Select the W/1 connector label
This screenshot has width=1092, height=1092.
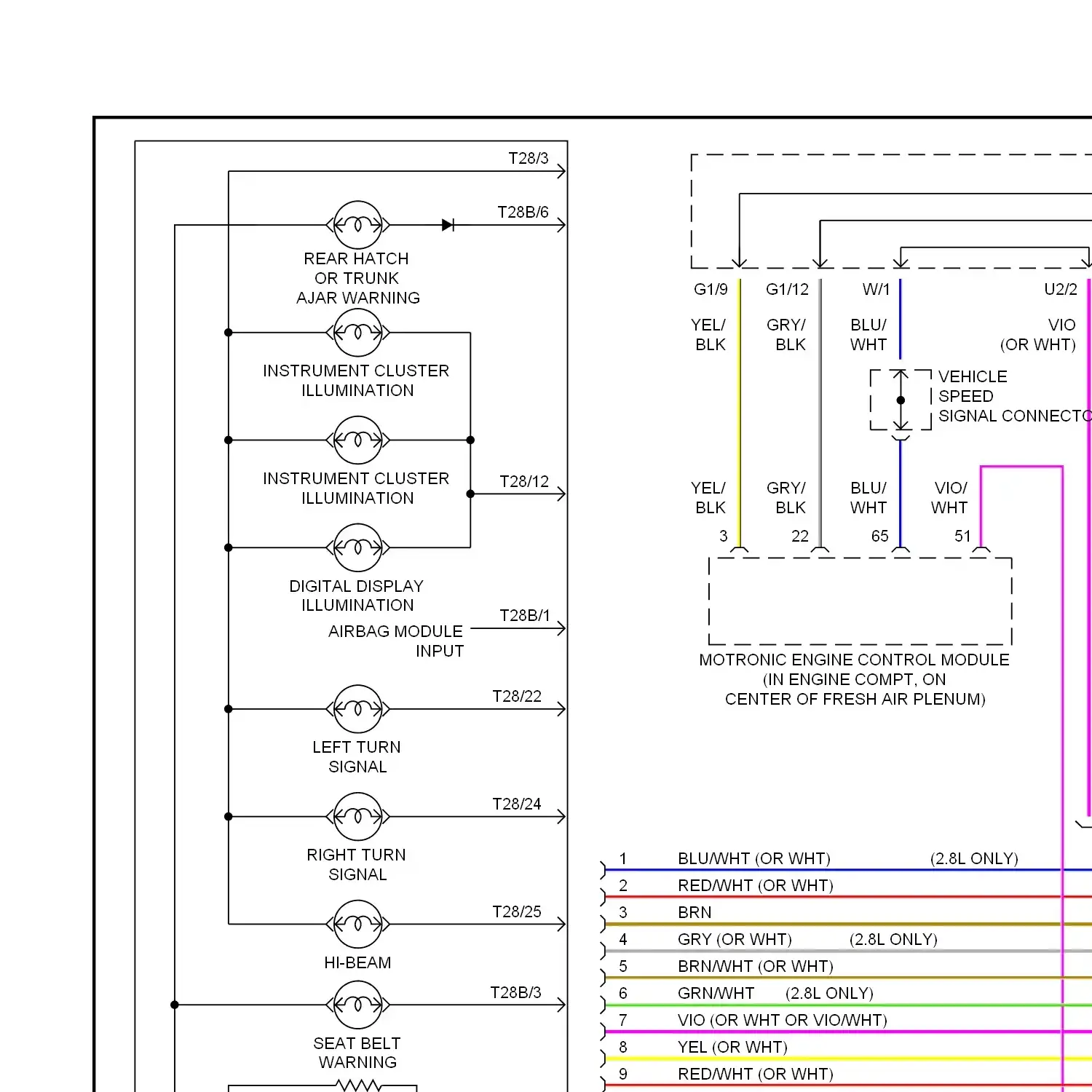tap(876, 289)
